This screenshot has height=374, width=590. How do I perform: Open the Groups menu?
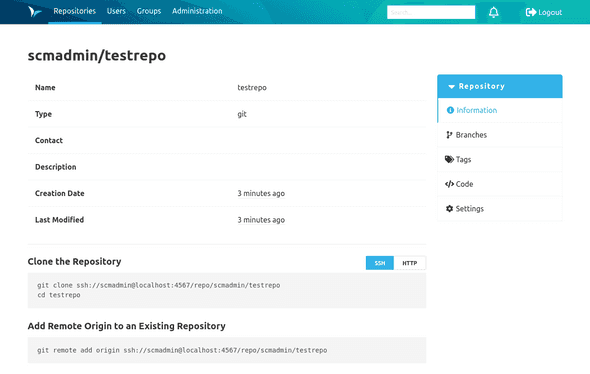[149, 11]
